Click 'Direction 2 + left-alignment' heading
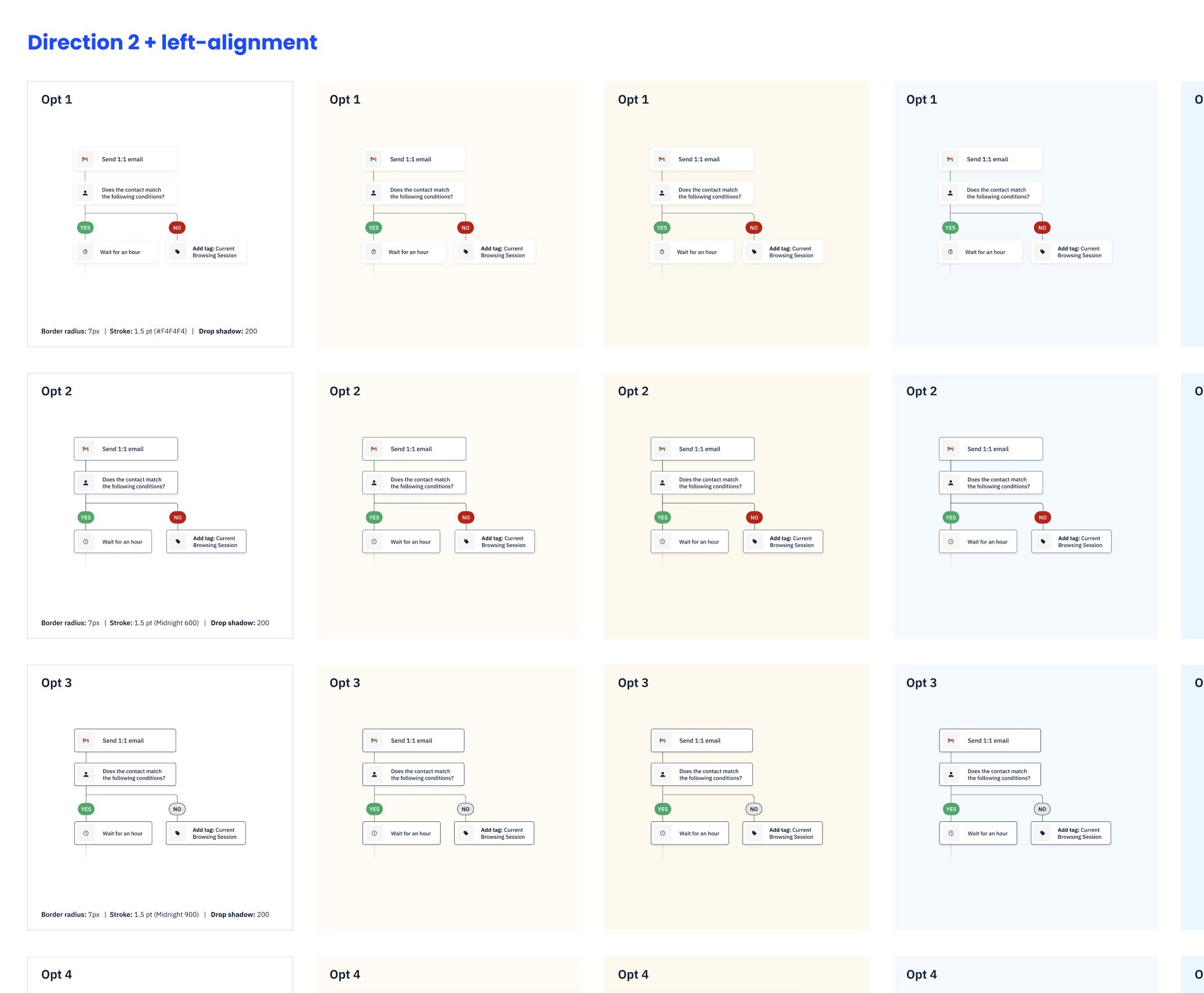Screen dimensions: 1204x993 tap(172, 42)
